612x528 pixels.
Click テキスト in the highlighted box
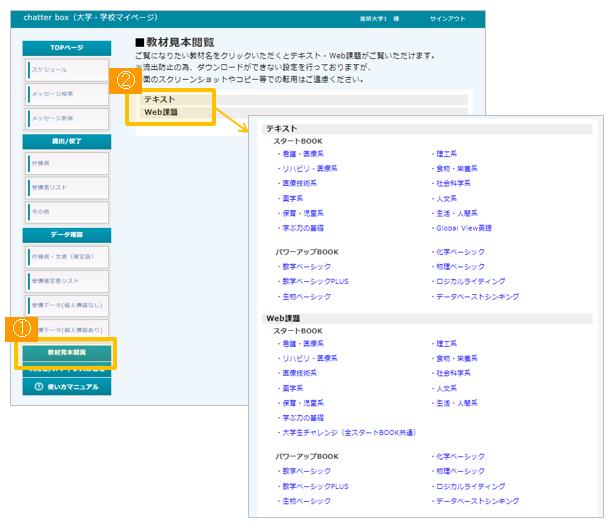coord(160,100)
